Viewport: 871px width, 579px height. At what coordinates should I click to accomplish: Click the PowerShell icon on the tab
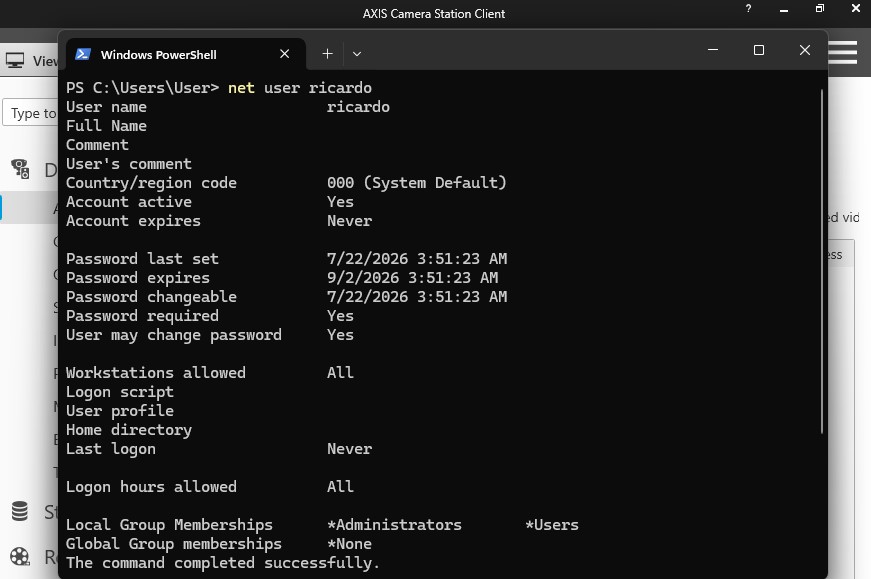click(x=83, y=54)
